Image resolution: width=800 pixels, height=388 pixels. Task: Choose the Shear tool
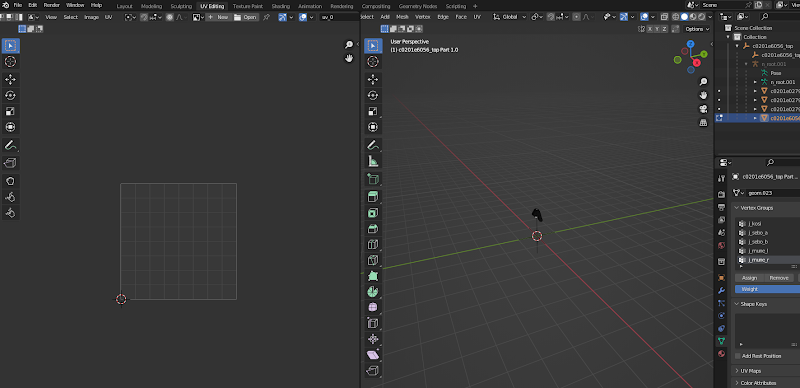(373, 355)
